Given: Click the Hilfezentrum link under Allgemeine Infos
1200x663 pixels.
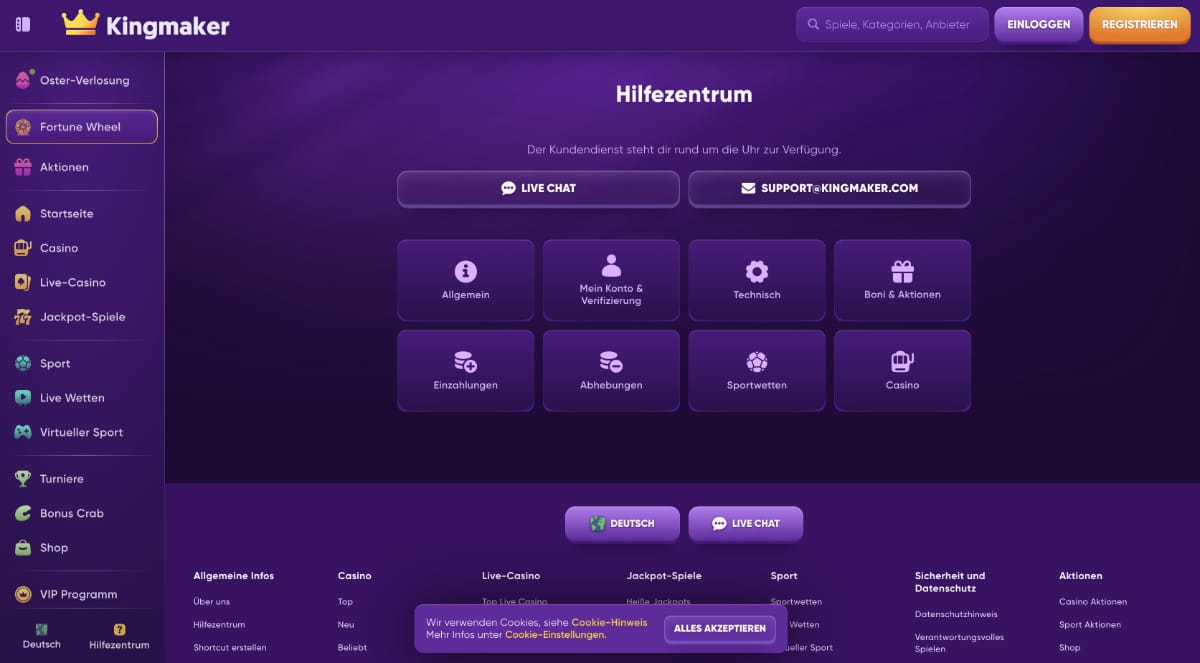Looking at the screenshot, I should (219, 625).
